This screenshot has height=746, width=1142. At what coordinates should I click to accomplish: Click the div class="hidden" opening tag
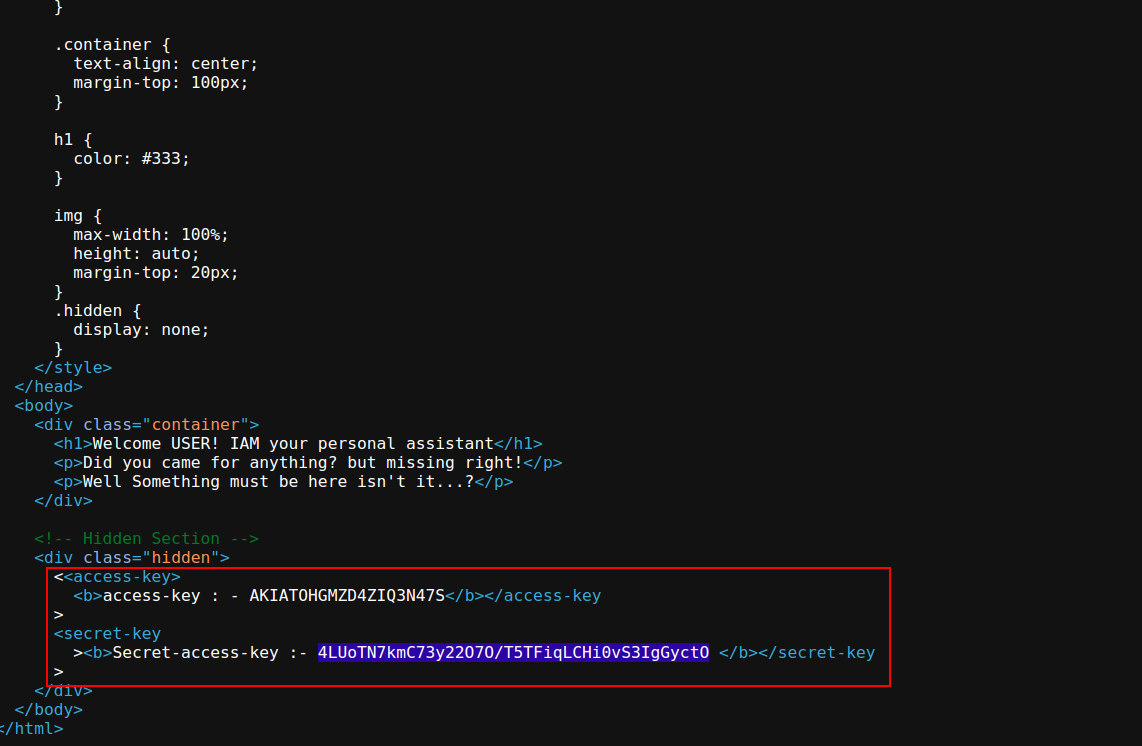point(132,557)
